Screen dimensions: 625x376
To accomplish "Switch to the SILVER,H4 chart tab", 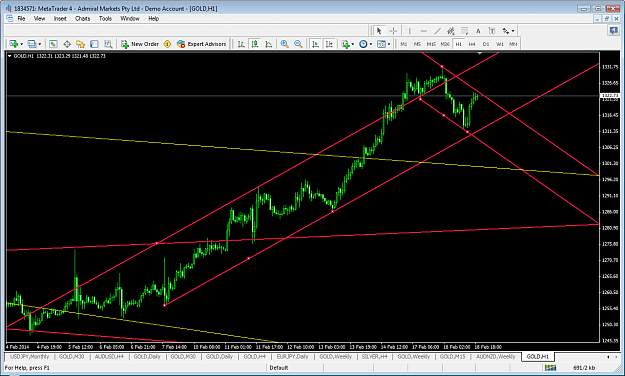I will [374, 356].
